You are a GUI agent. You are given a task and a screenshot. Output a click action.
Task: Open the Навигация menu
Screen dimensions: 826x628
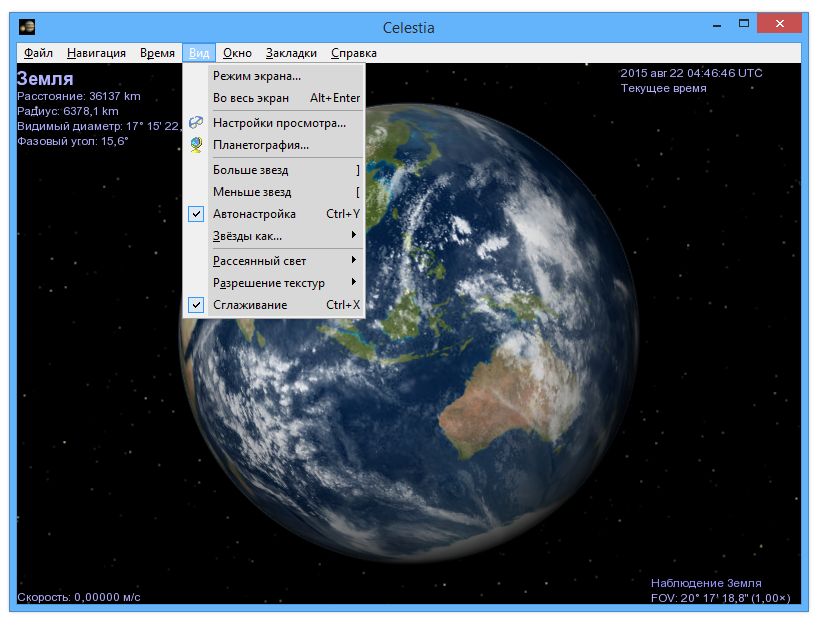[x=96, y=53]
